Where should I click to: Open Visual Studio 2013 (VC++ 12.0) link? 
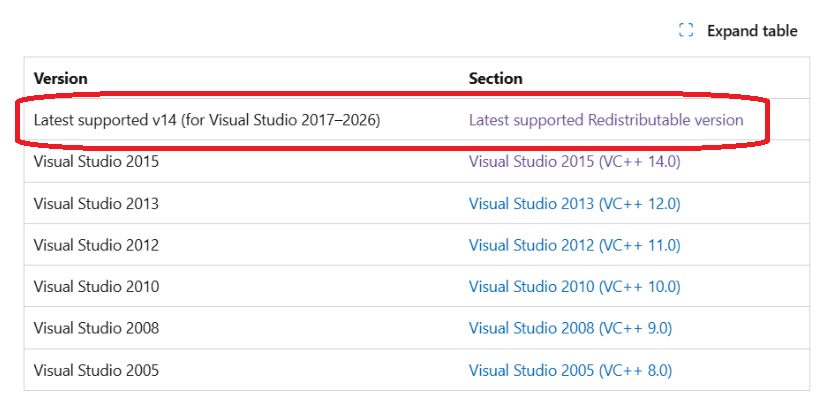pyautogui.click(x=575, y=203)
